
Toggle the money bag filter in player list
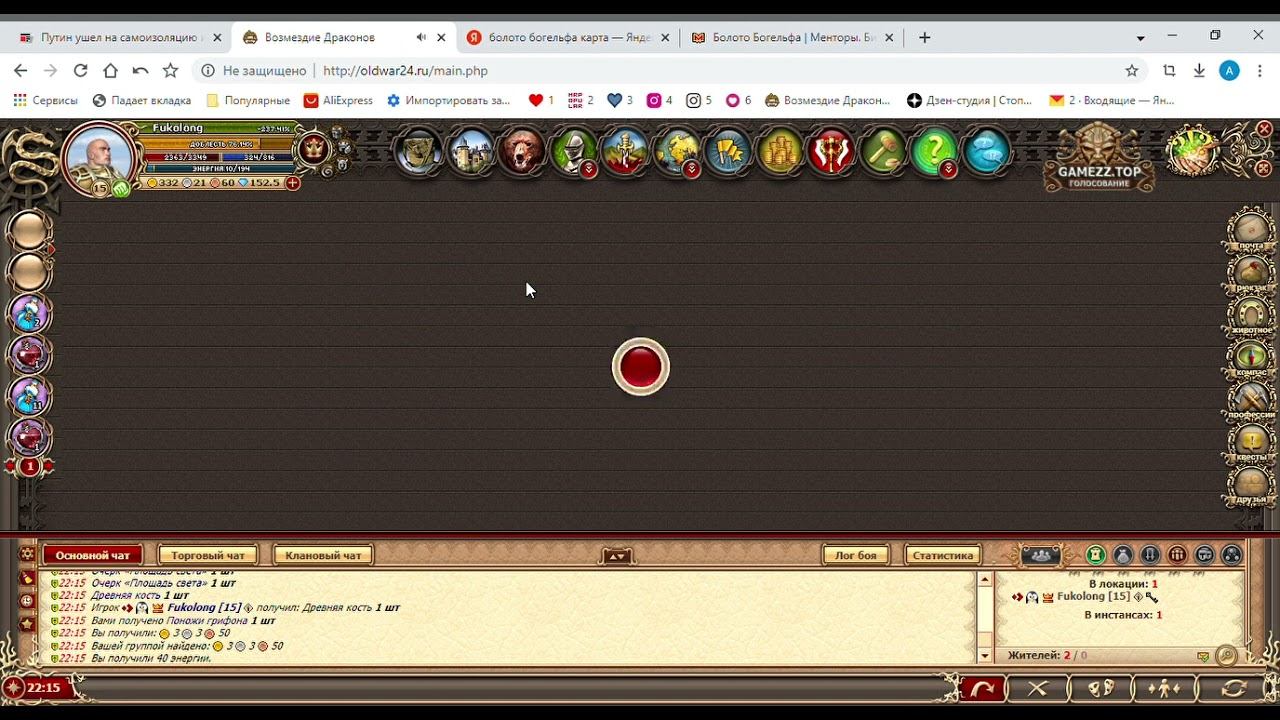click(1123, 555)
